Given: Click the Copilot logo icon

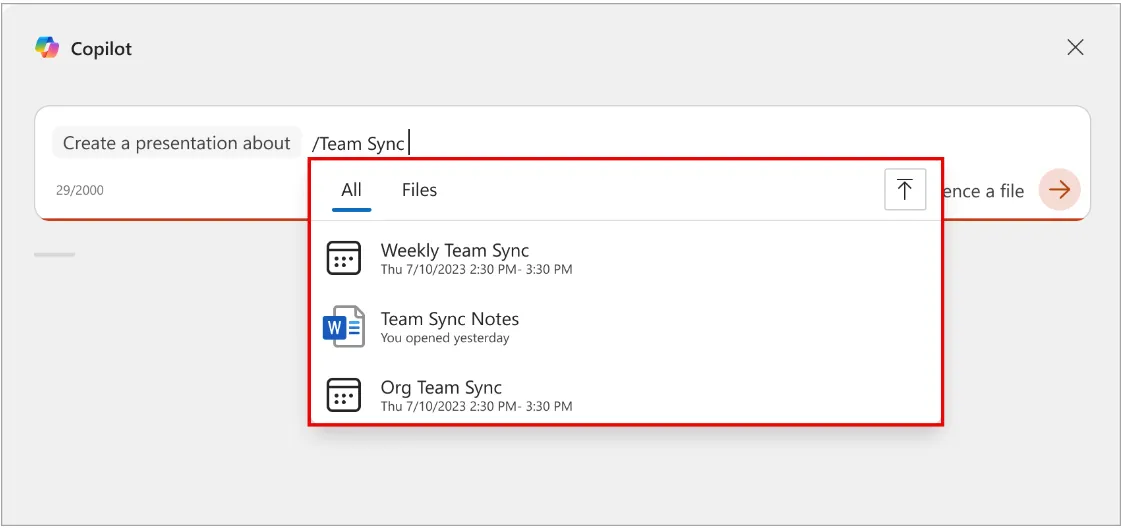Looking at the screenshot, I should pyautogui.click(x=47, y=48).
